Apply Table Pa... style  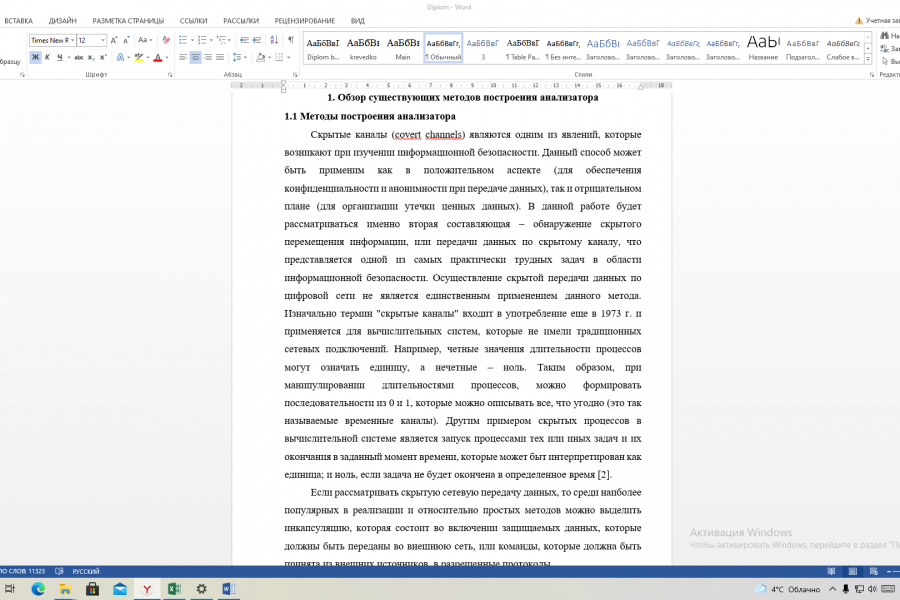point(523,48)
